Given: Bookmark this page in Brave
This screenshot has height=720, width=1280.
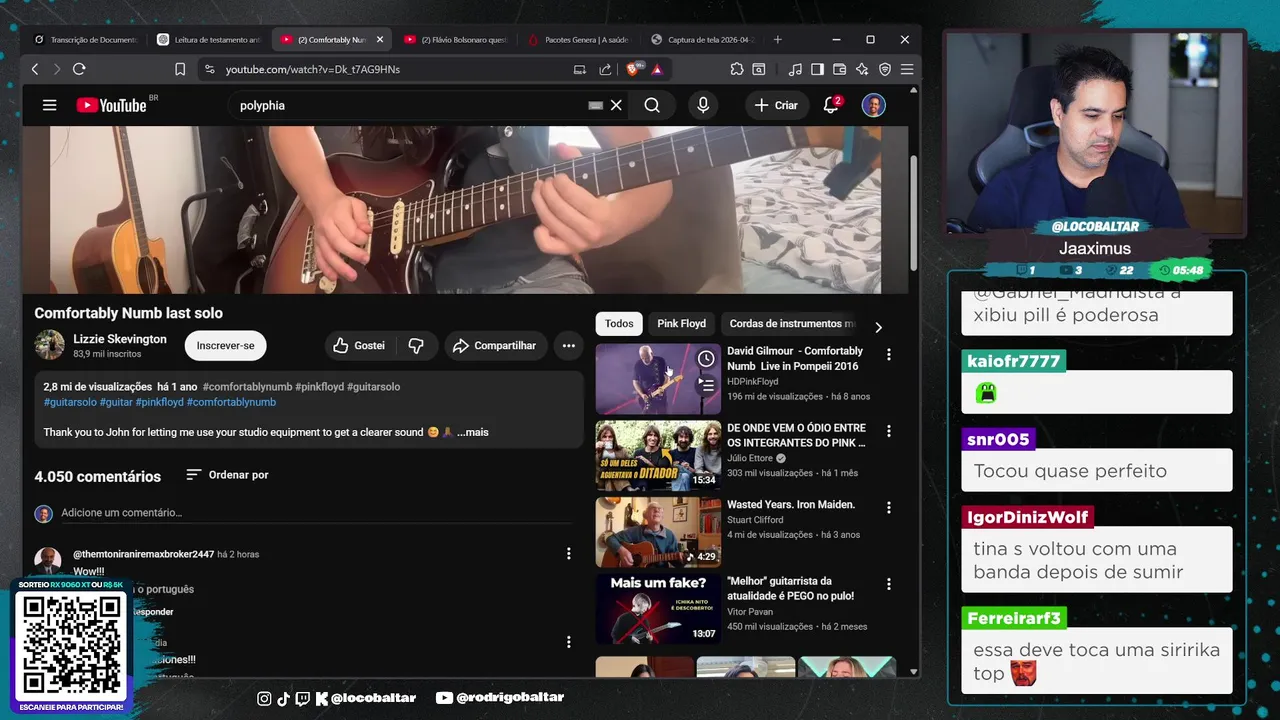Looking at the screenshot, I should tap(180, 69).
